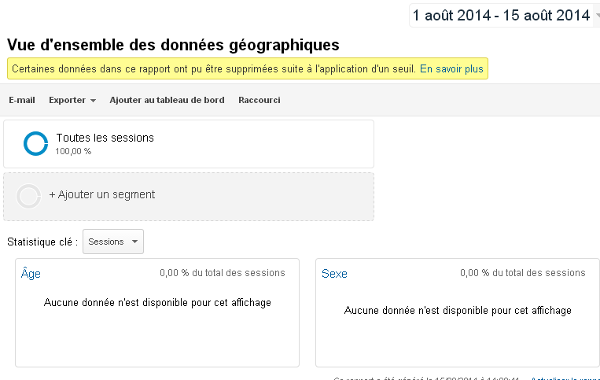Click the blue Toutes les sessions circle icon
This screenshot has height=380, width=600.
point(36,144)
